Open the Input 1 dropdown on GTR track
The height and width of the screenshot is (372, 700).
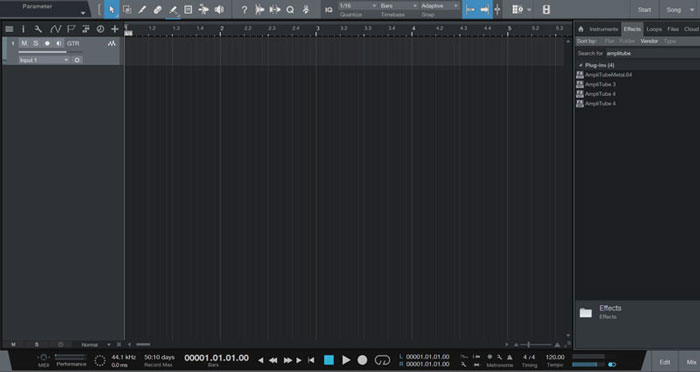[44, 60]
